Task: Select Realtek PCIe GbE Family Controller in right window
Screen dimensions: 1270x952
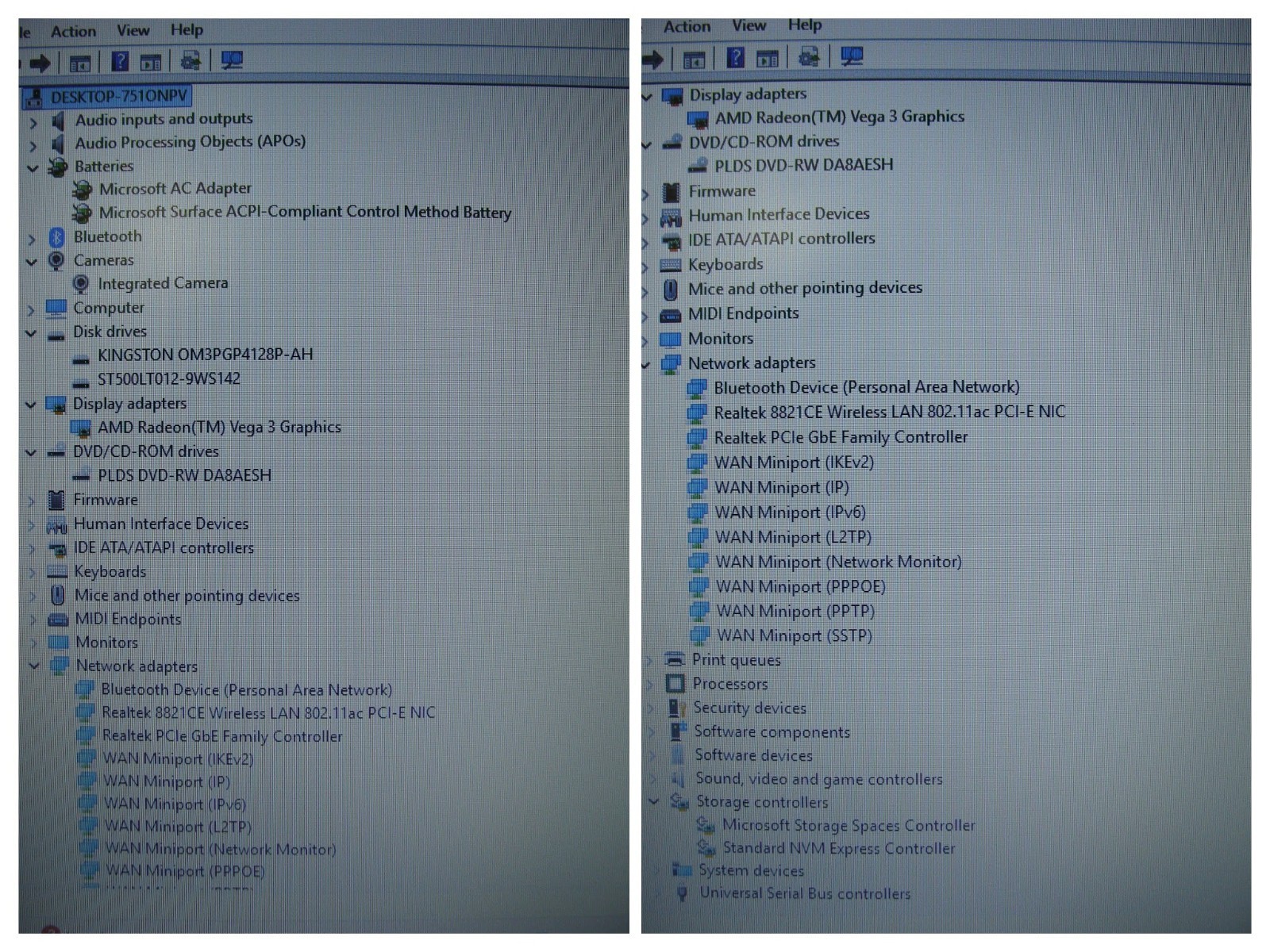Action: 841,438
